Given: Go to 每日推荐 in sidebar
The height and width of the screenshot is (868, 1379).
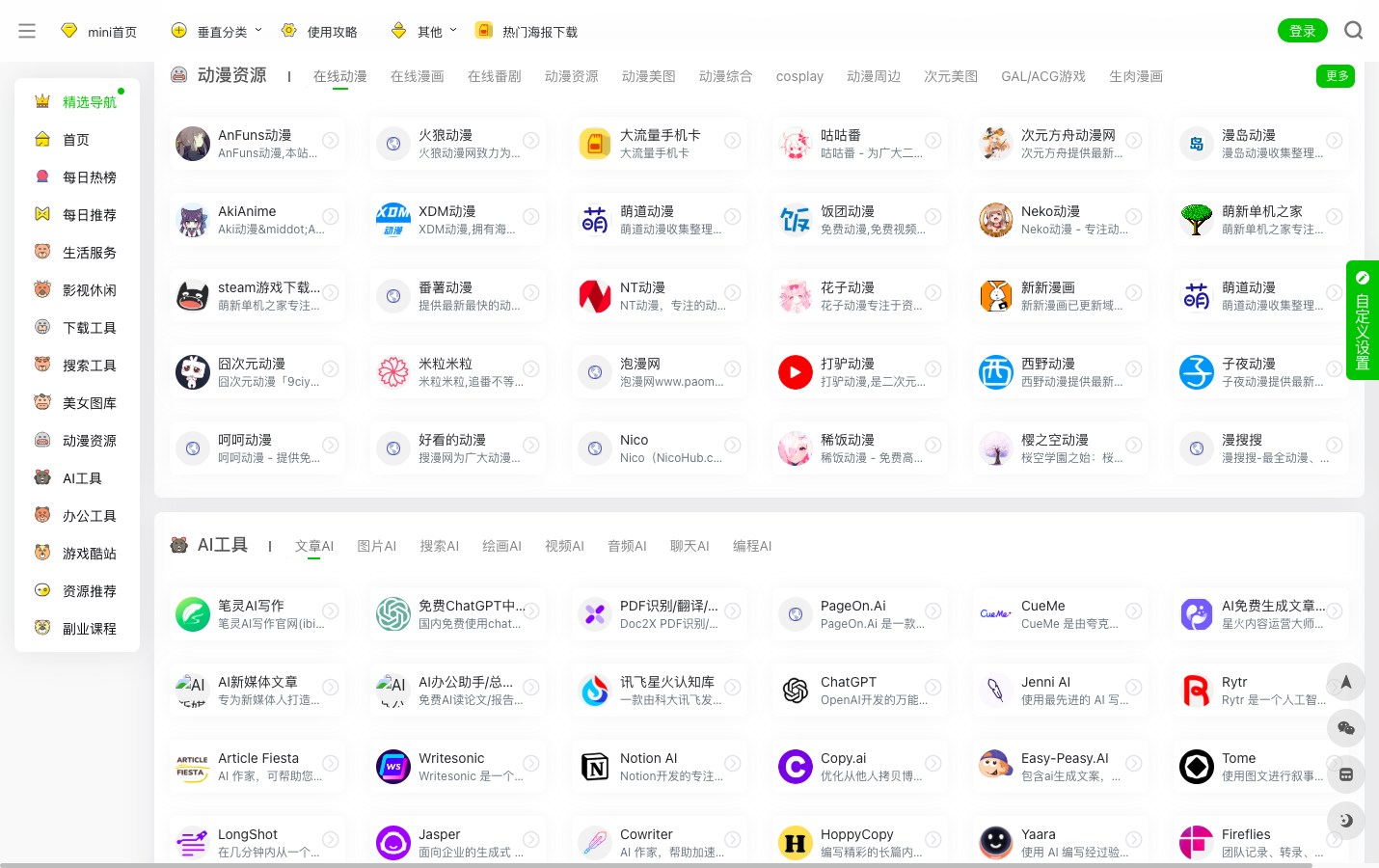Looking at the screenshot, I should (x=77, y=215).
